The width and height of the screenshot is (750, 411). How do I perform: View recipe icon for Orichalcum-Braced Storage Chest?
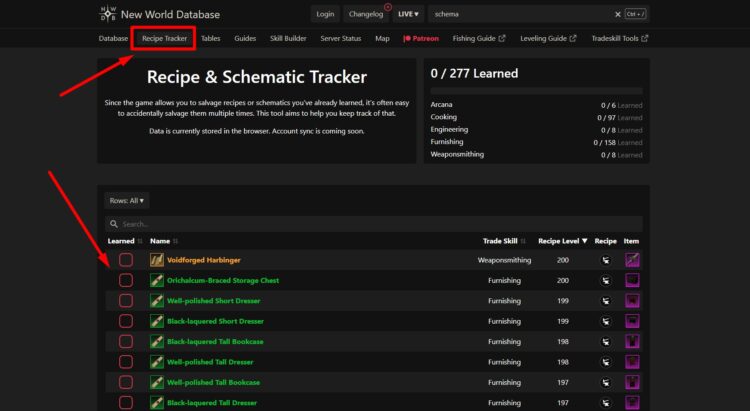tap(606, 280)
